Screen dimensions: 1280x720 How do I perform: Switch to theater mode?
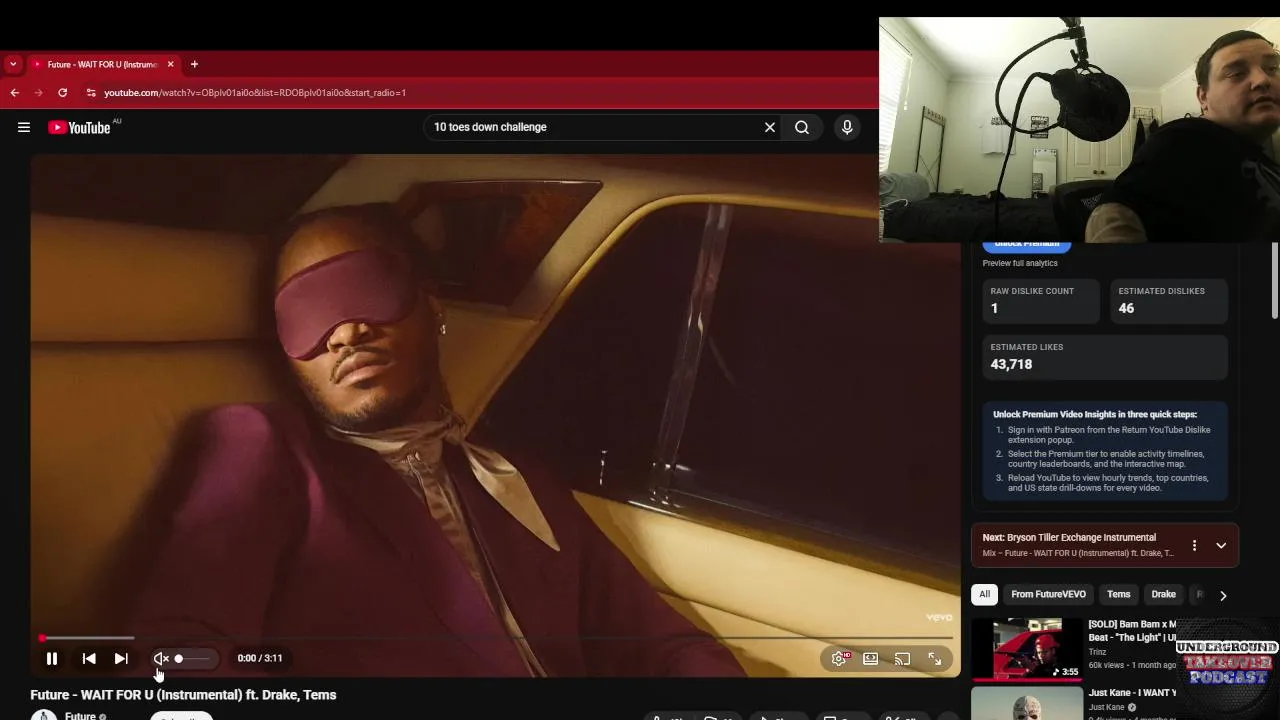point(871,658)
